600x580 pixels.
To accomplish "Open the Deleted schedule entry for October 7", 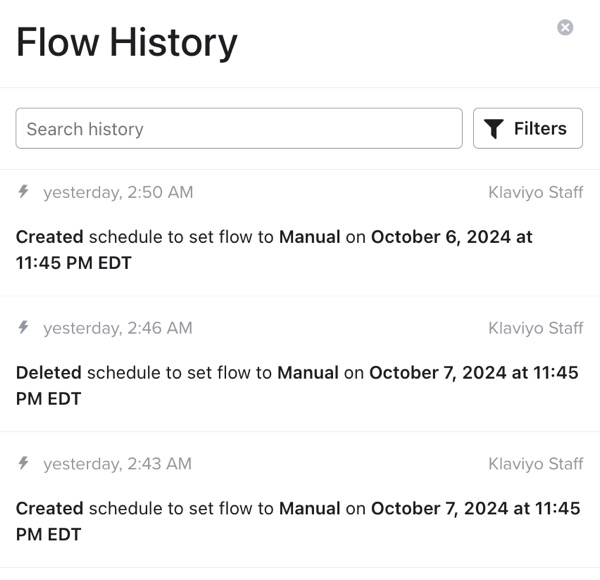I will (x=297, y=385).
